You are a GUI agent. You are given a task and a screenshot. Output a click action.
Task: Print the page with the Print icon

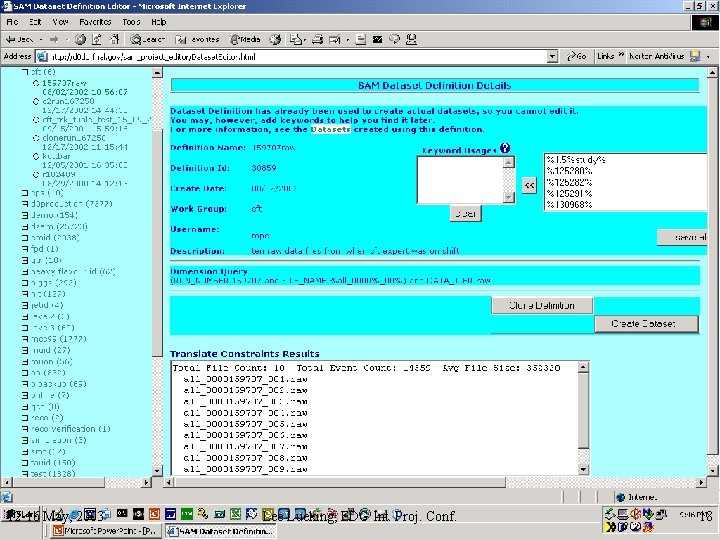click(x=317, y=39)
